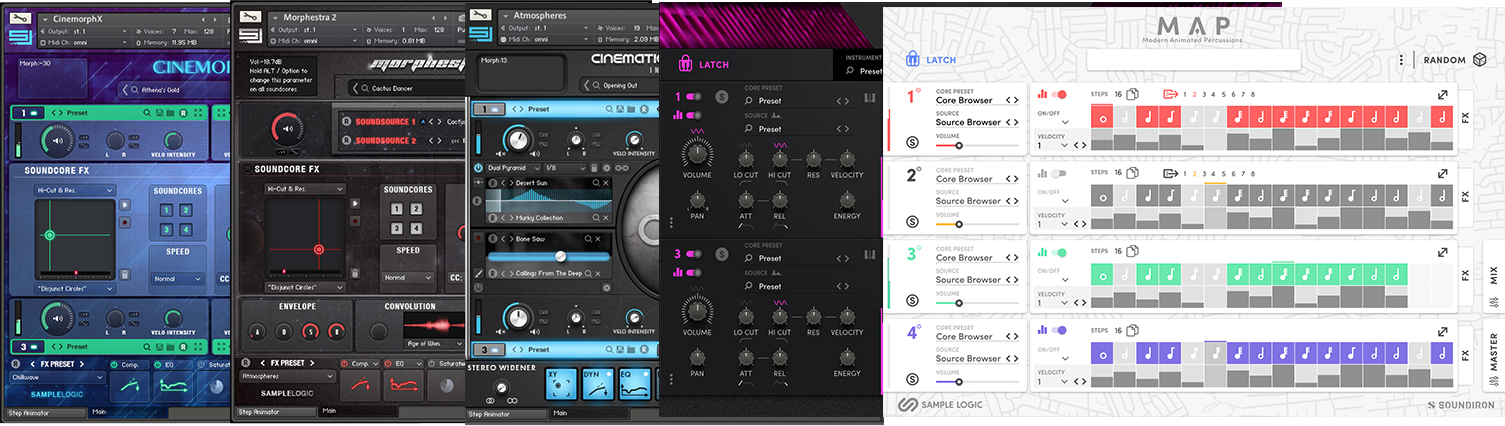Toggle Comp. power button in Morphestra FX
1505x426 pixels.
[345, 362]
